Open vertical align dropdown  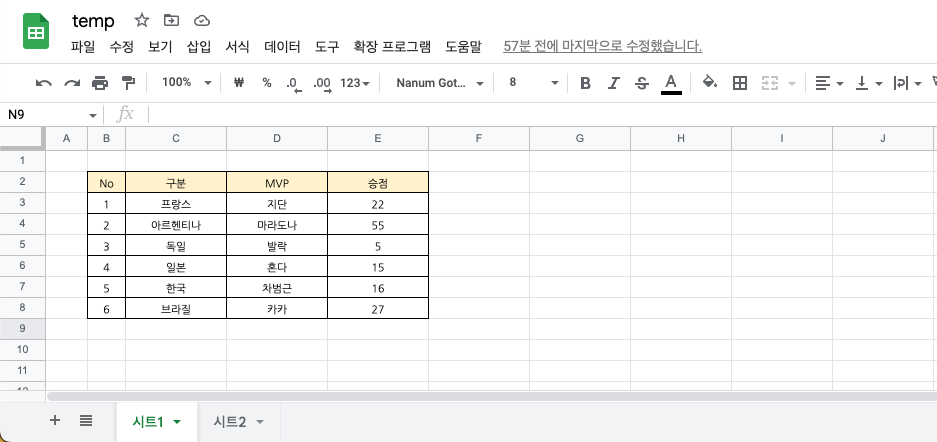[x=869, y=83]
